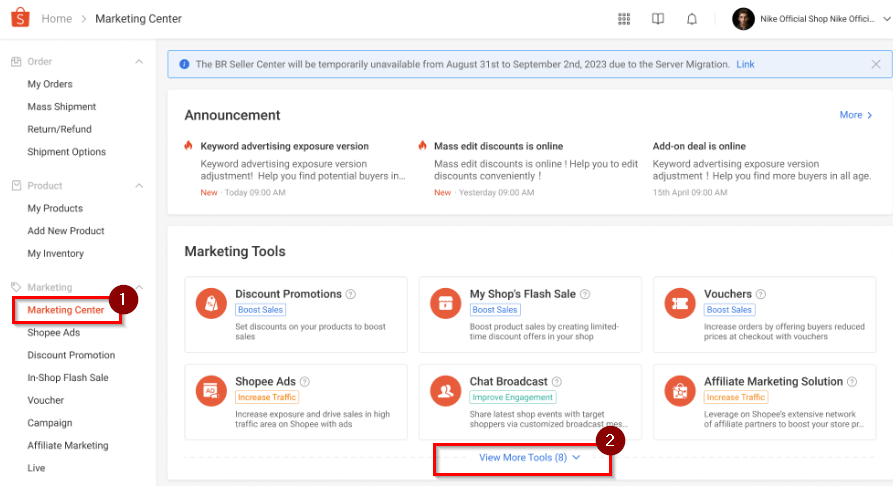Open Discount Promotion sidebar item

point(71,355)
